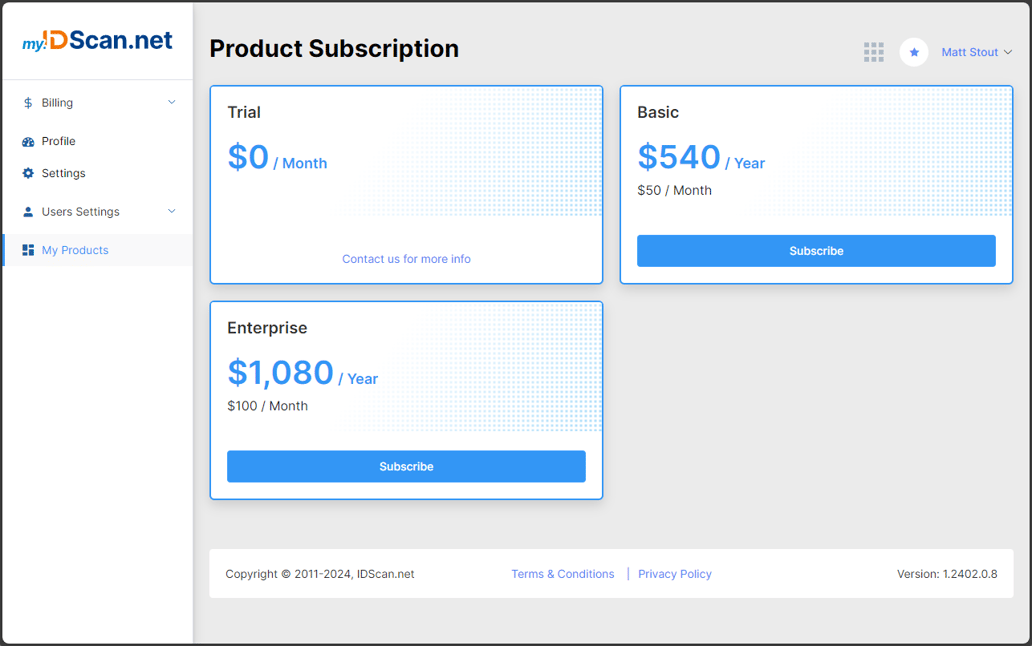Click the Trial plan card
The width and height of the screenshot is (1032, 646).
(406, 185)
